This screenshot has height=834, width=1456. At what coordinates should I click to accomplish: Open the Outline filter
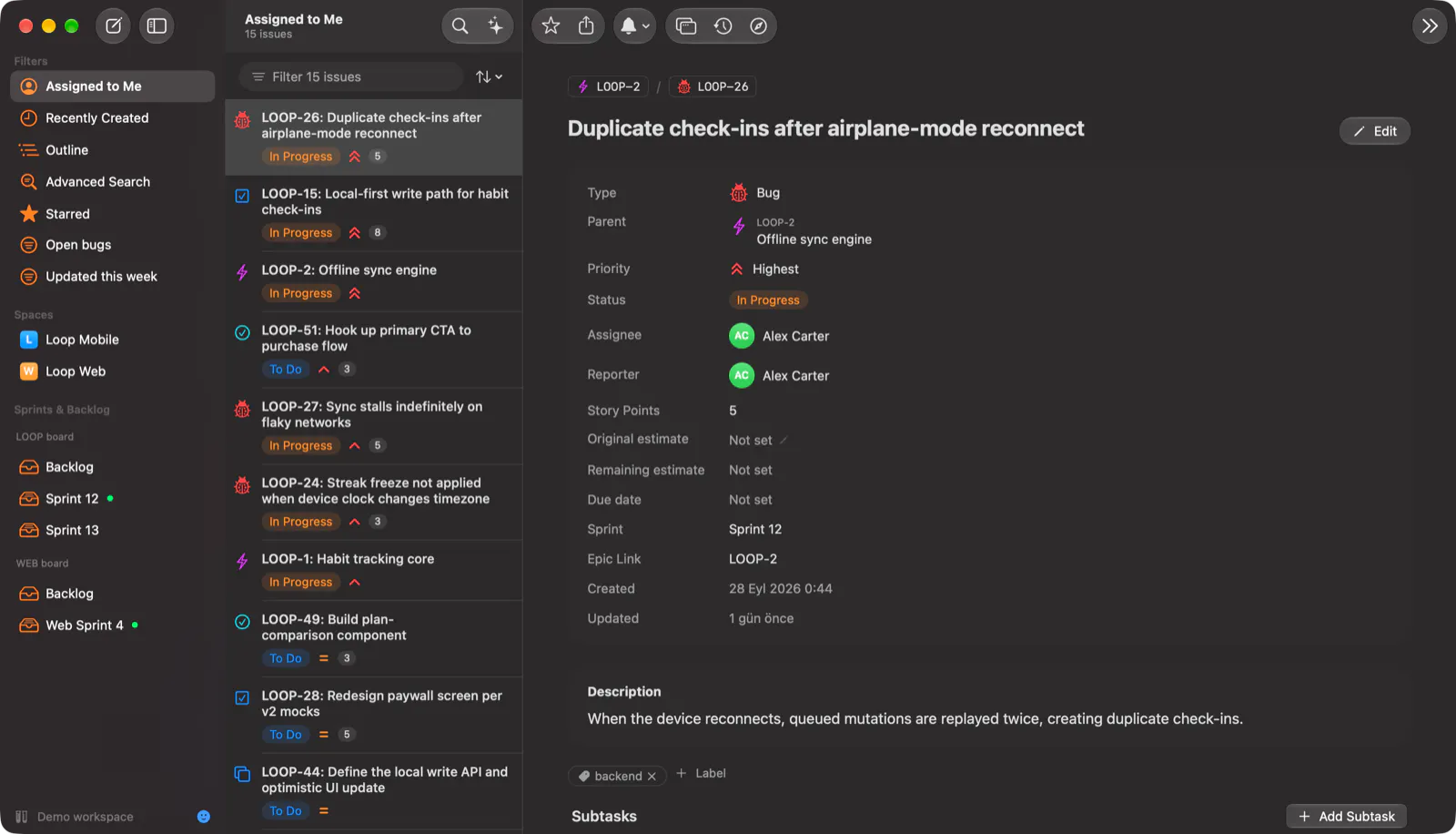[x=113, y=150]
